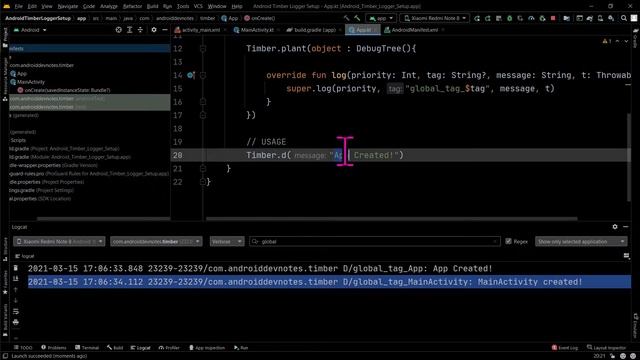Click the editor horizontal scrollbar
The height and width of the screenshot is (360, 640).
[392, 219]
